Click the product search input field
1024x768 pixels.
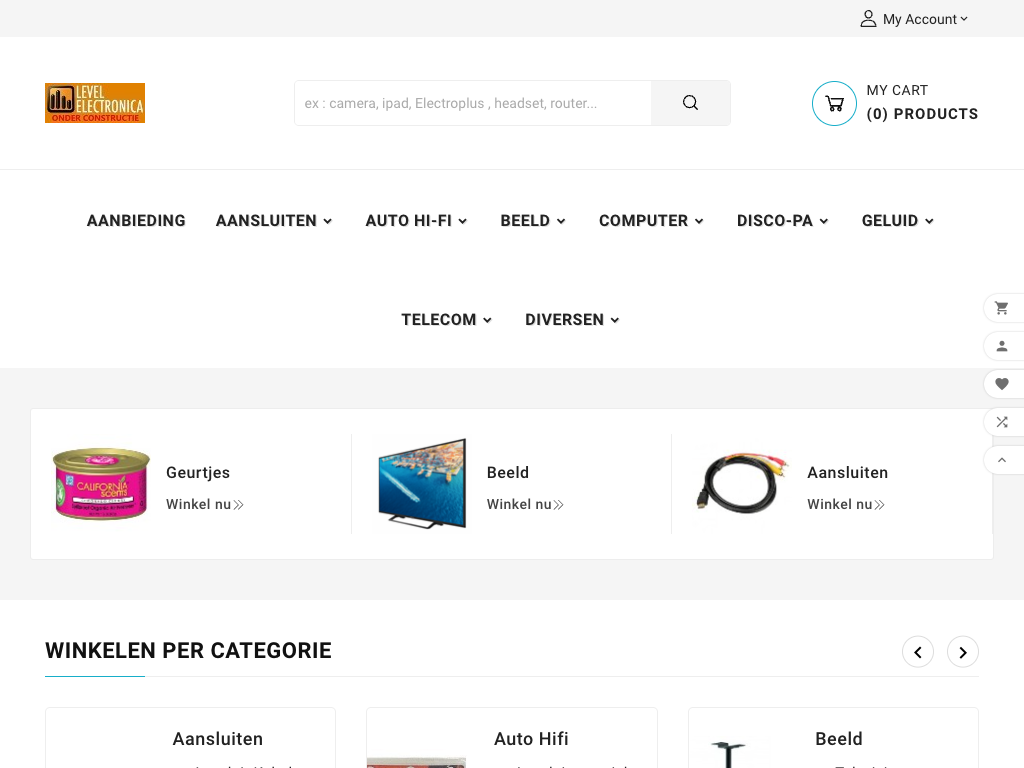point(472,103)
